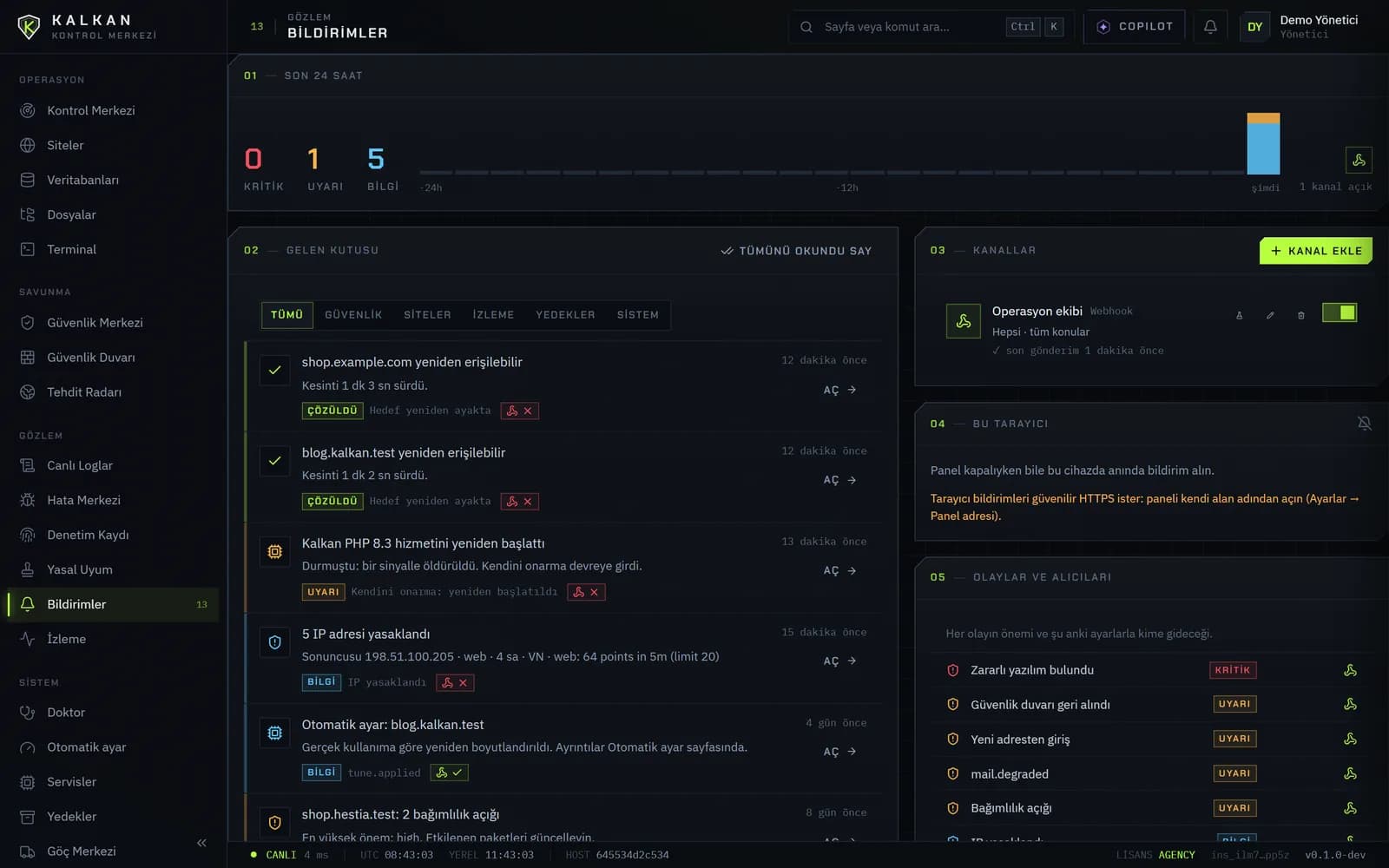
Task: Open Tehdit Radarı
Action: pos(113,391)
